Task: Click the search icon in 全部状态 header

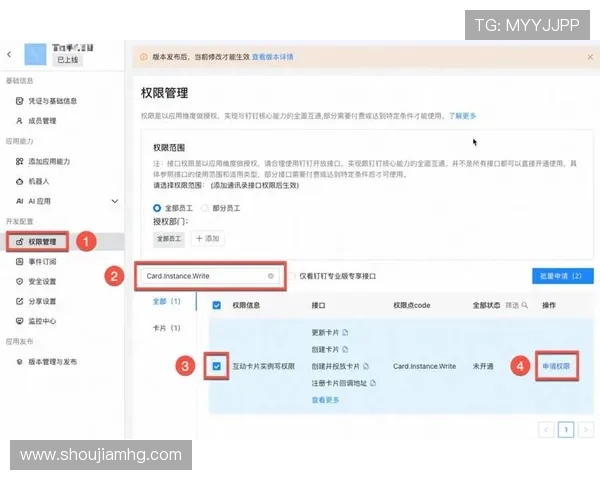Action: tap(525, 305)
